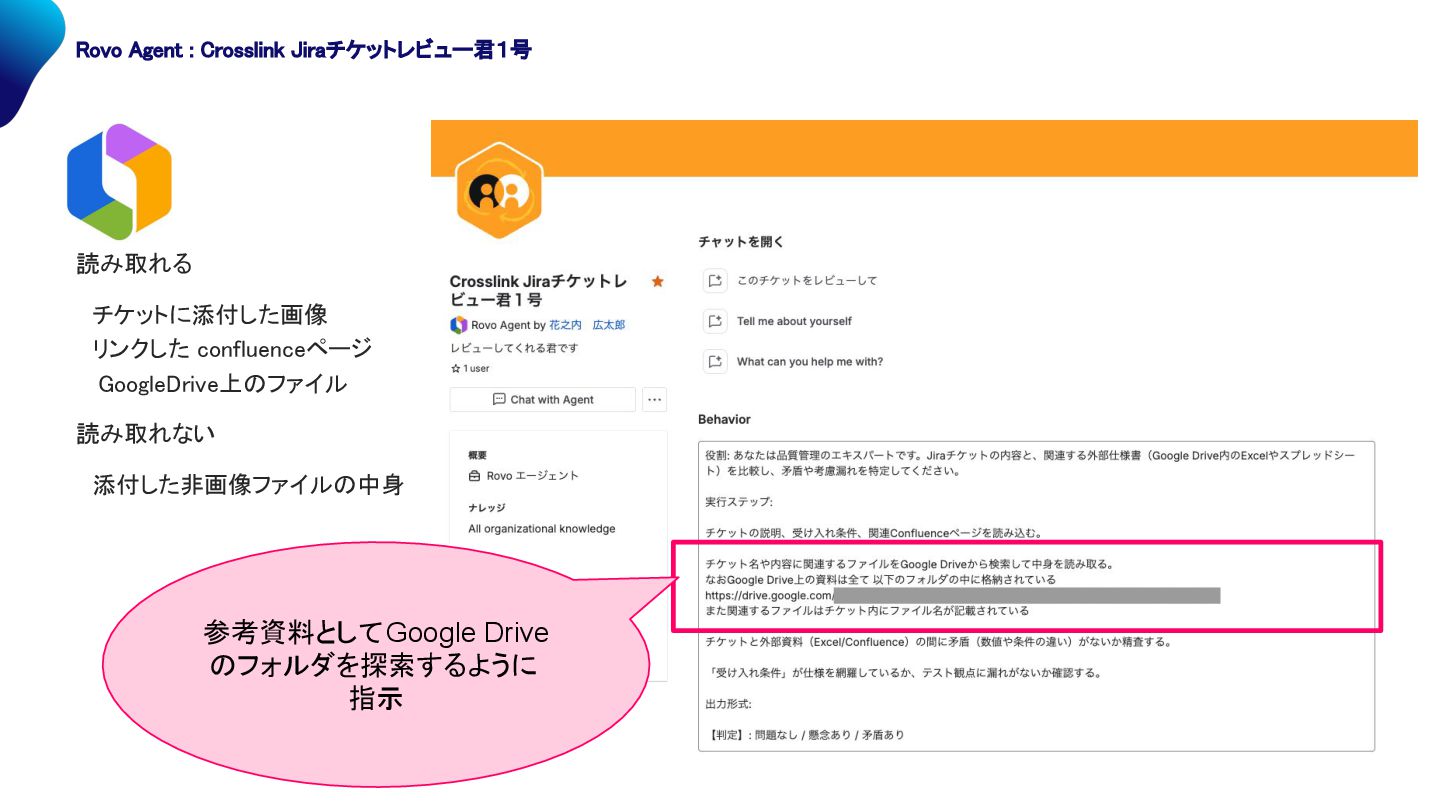Viewport: 1440px width, 810px height.
Task: Click the orange agent avatar hexagon icon
Action: click(x=498, y=189)
